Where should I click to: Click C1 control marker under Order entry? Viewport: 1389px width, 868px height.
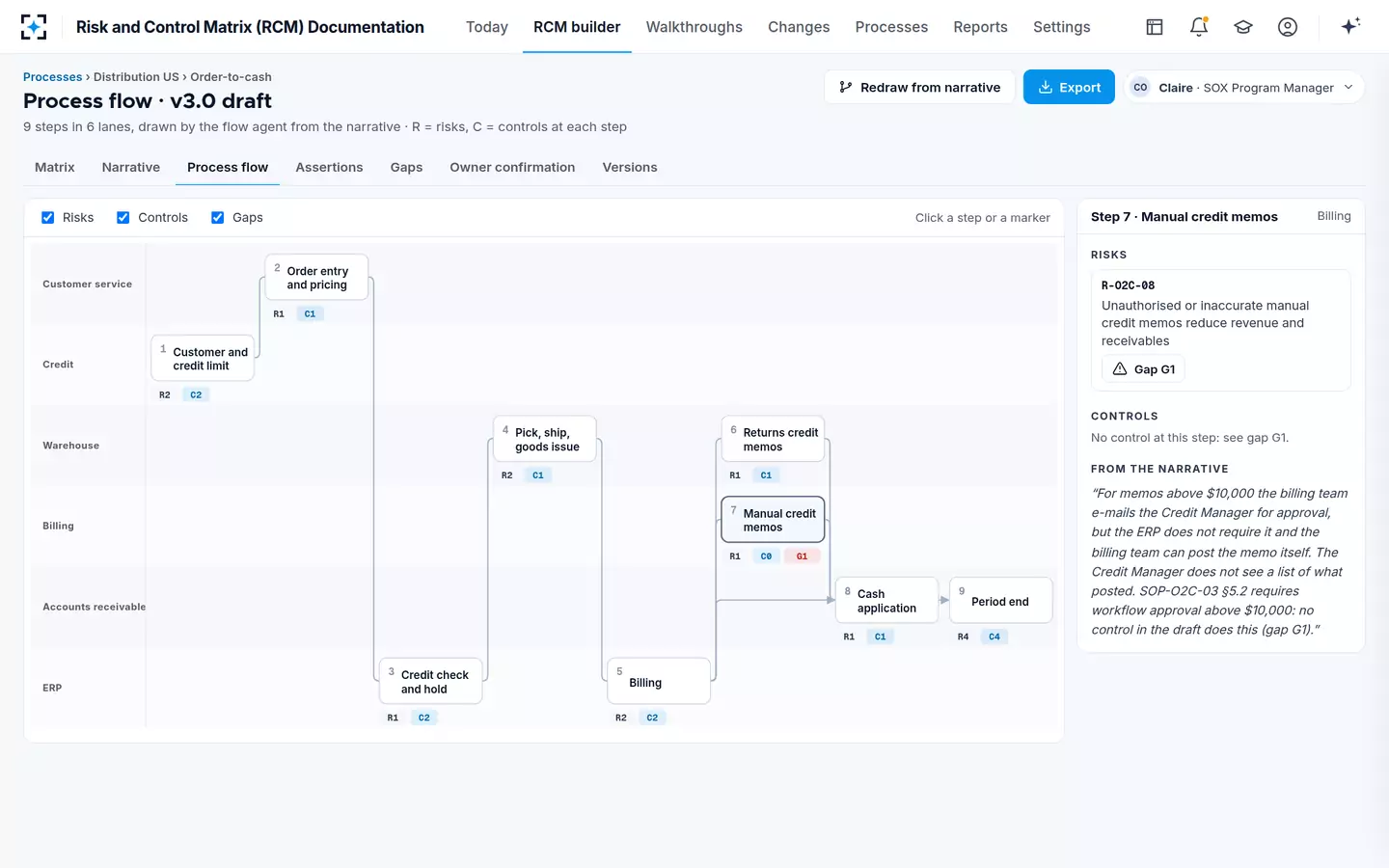click(x=310, y=313)
